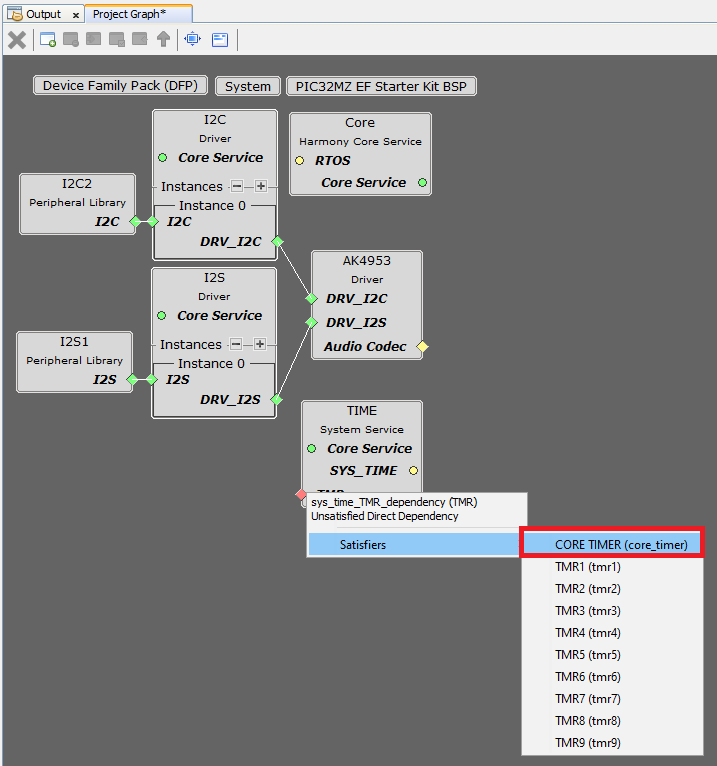Image resolution: width=717 pixels, height=766 pixels.
Task: Click the blue window panel toolbar icon
Action: pos(220,40)
